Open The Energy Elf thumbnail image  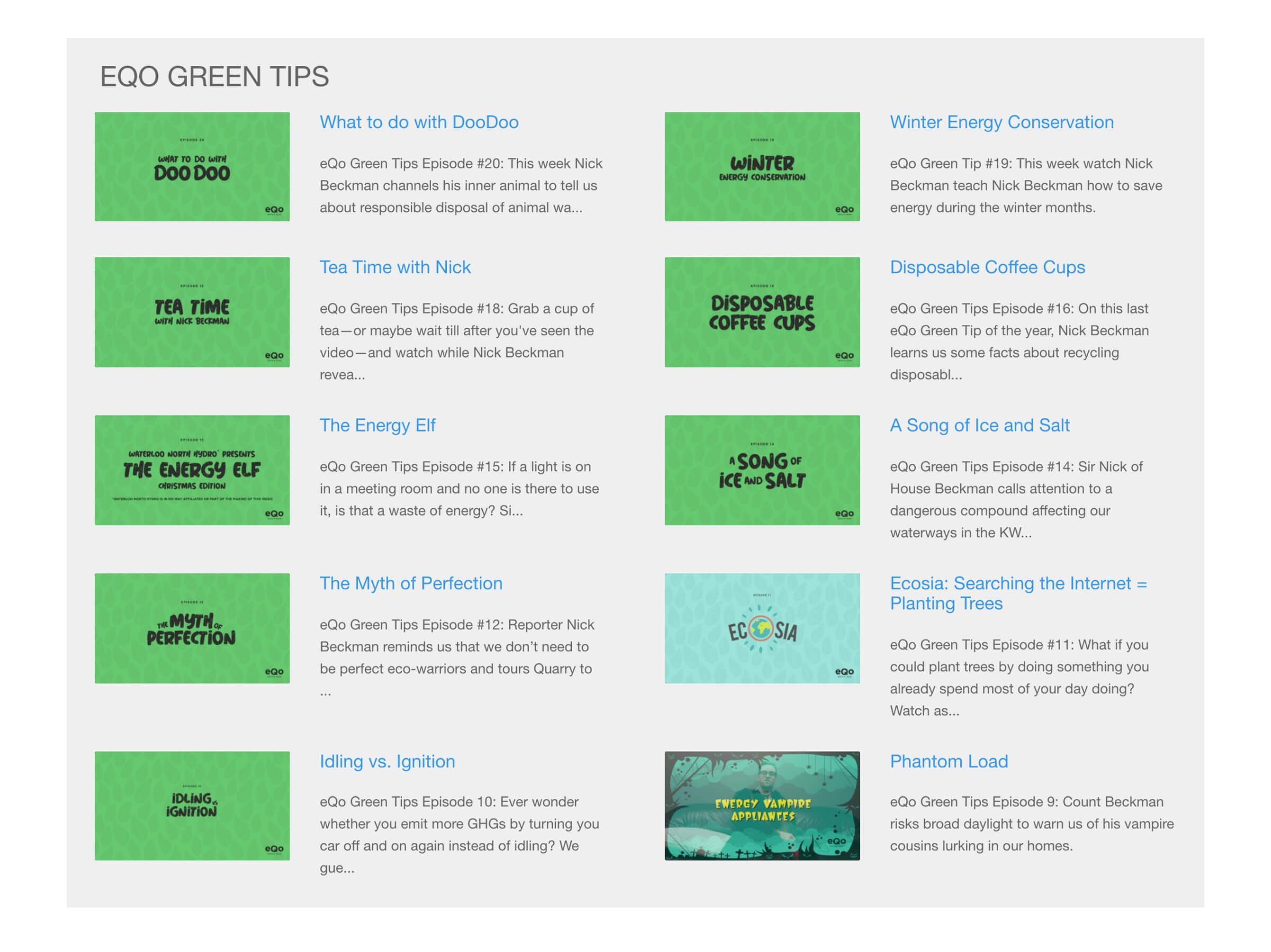192,470
